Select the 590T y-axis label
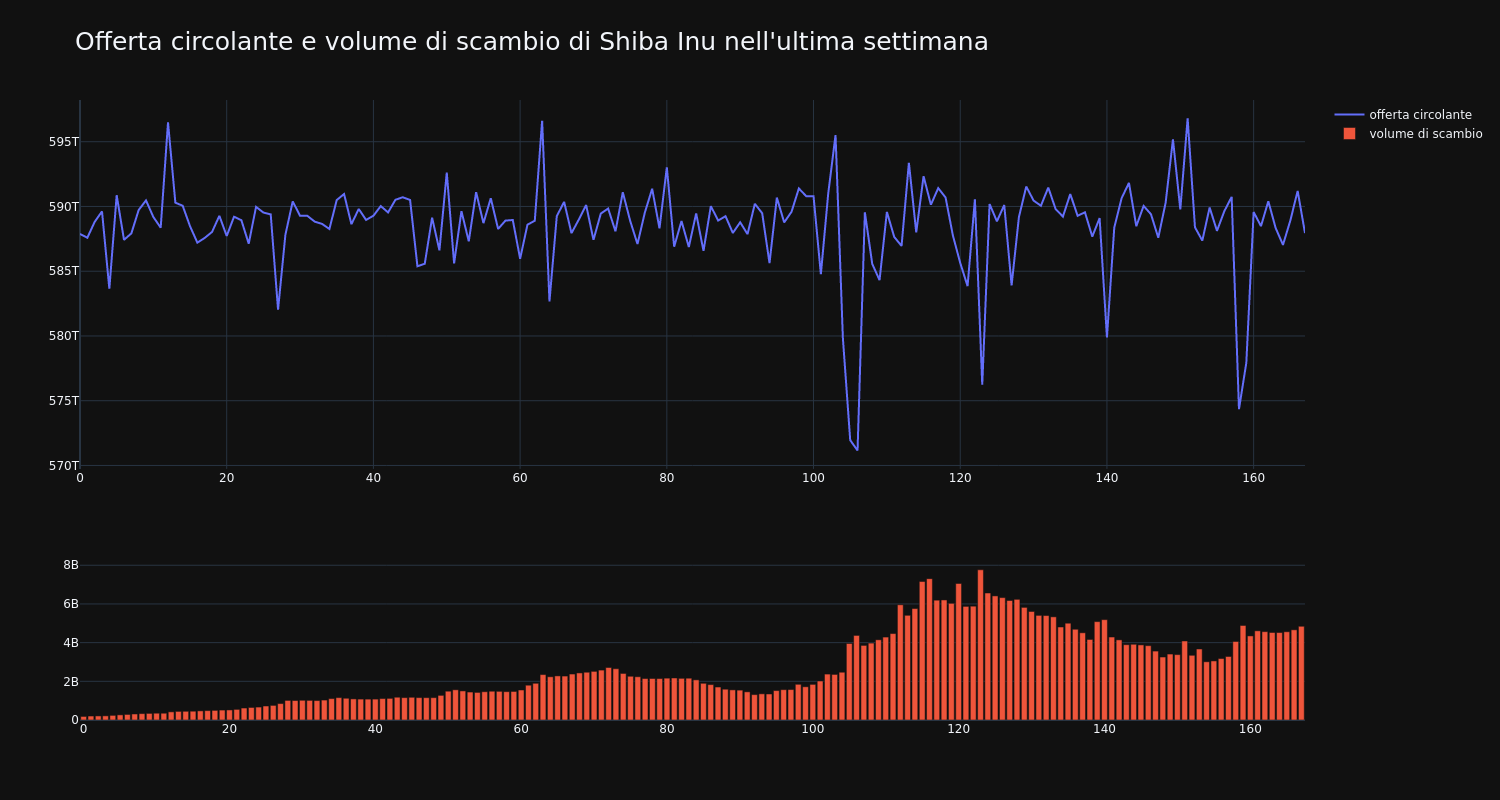Image resolution: width=1500 pixels, height=800 pixels. click(63, 207)
